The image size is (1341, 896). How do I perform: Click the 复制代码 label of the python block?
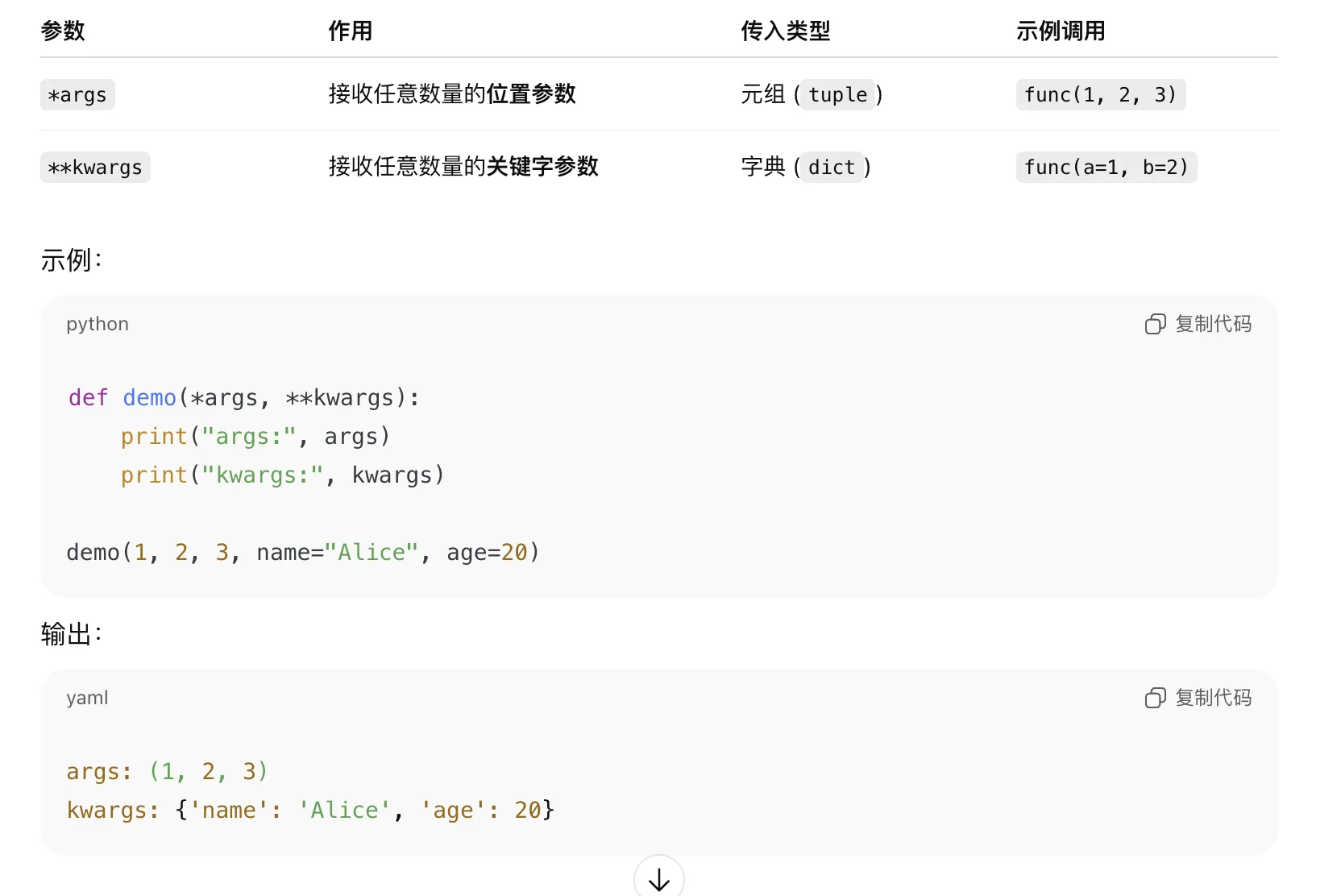pyautogui.click(x=1213, y=324)
